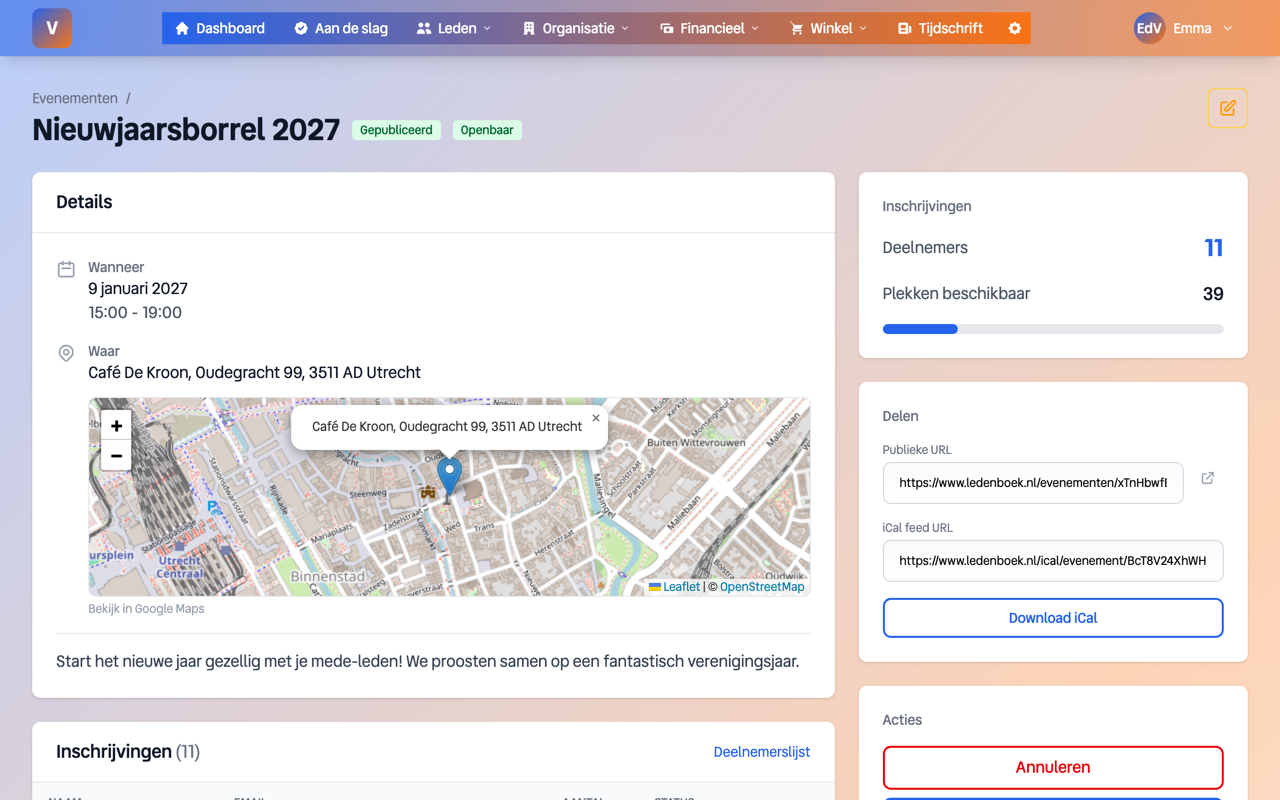Click the iCal feed URL field
The width and height of the screenshot is (1280, 800).
pyautogui.click(x=1053, y=561)
